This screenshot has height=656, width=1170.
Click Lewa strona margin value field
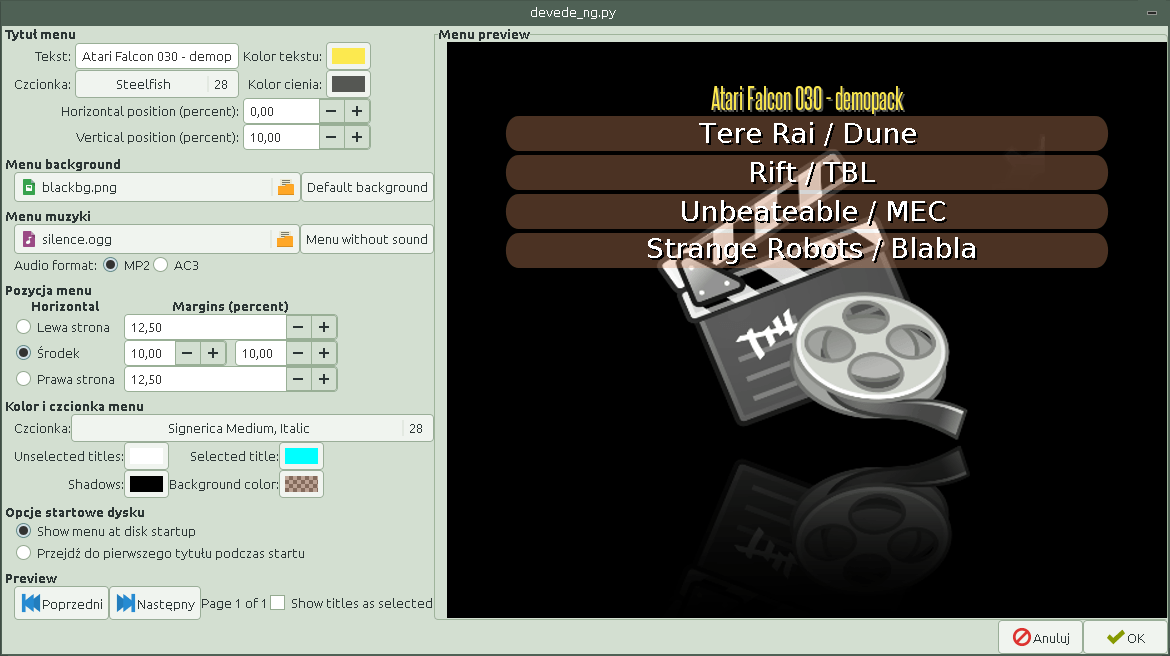coord(205,327)
